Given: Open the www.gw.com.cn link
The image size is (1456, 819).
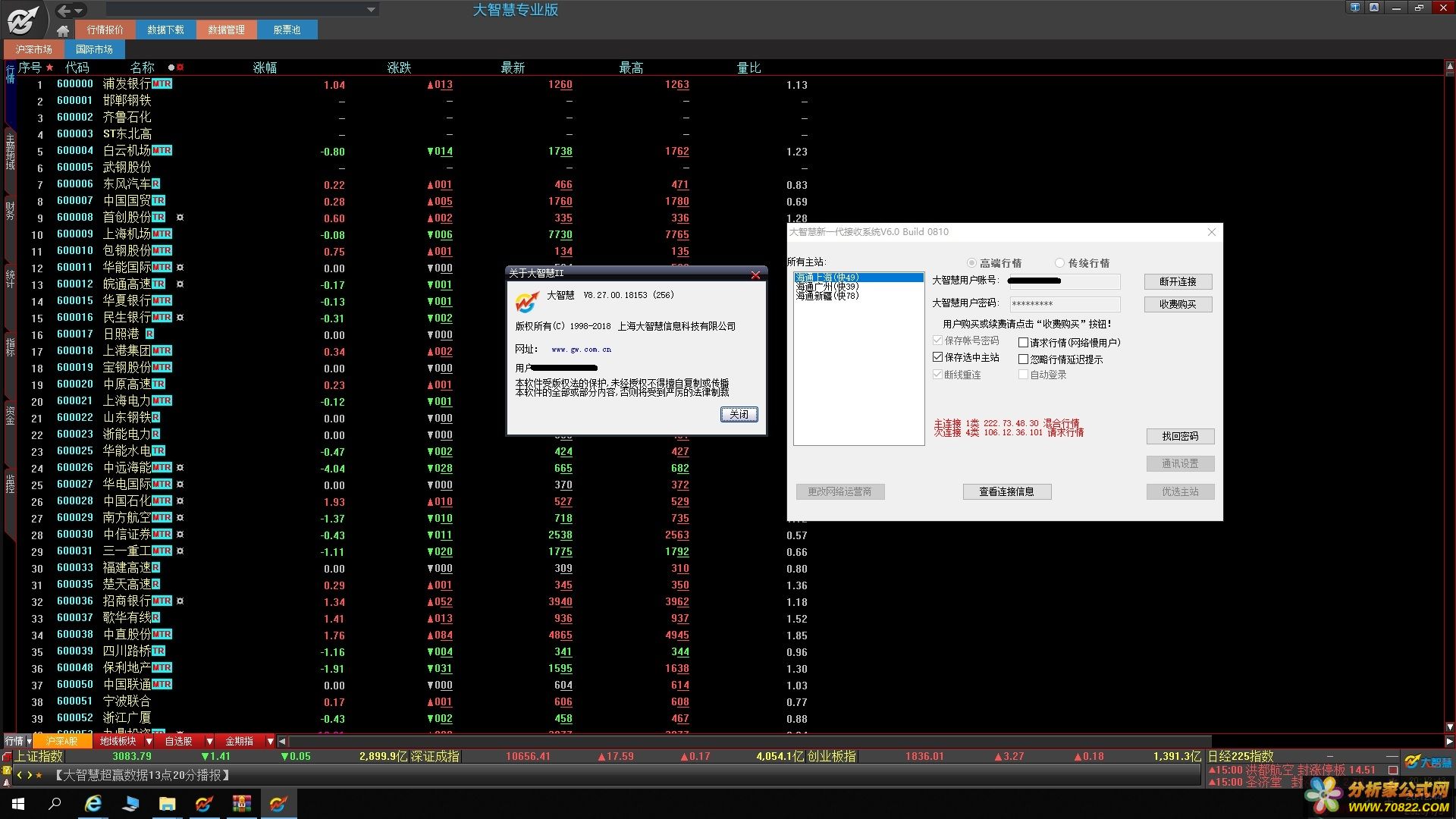Looking at the screenshot, I should coord(581,350).
